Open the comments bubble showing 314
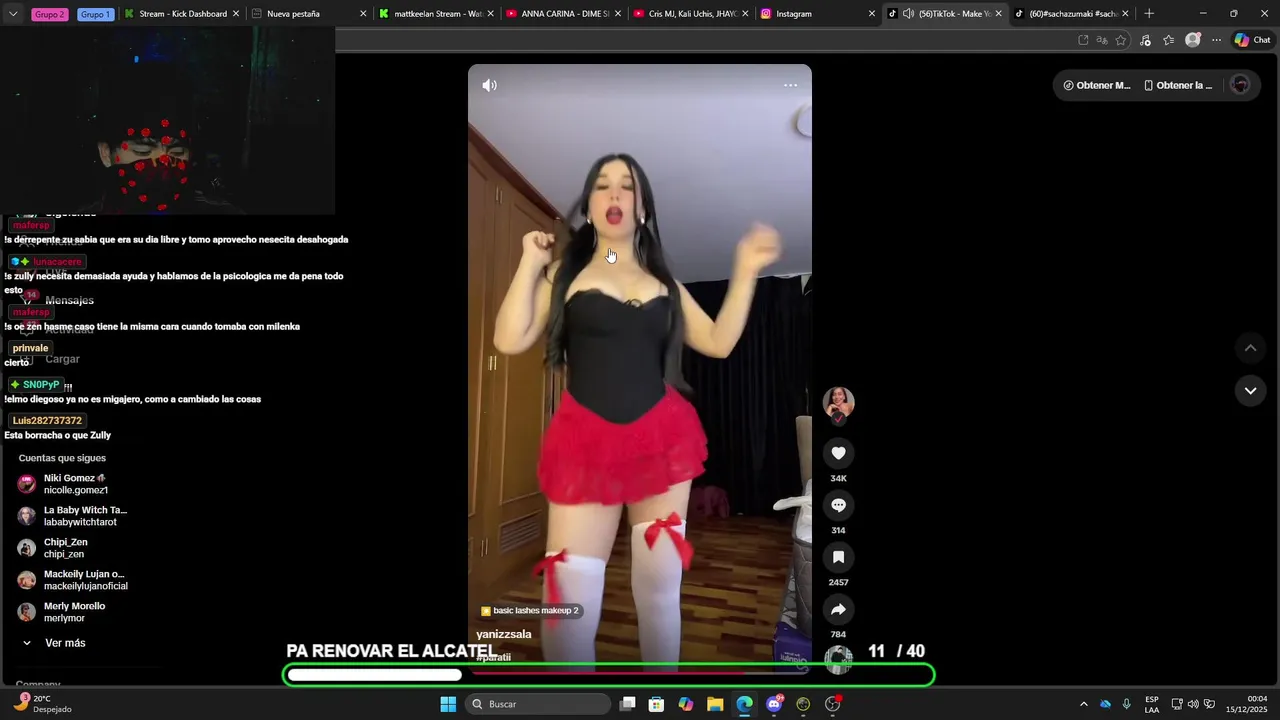This screenshot has width=1280, height=720. click(x=838, y=505)
